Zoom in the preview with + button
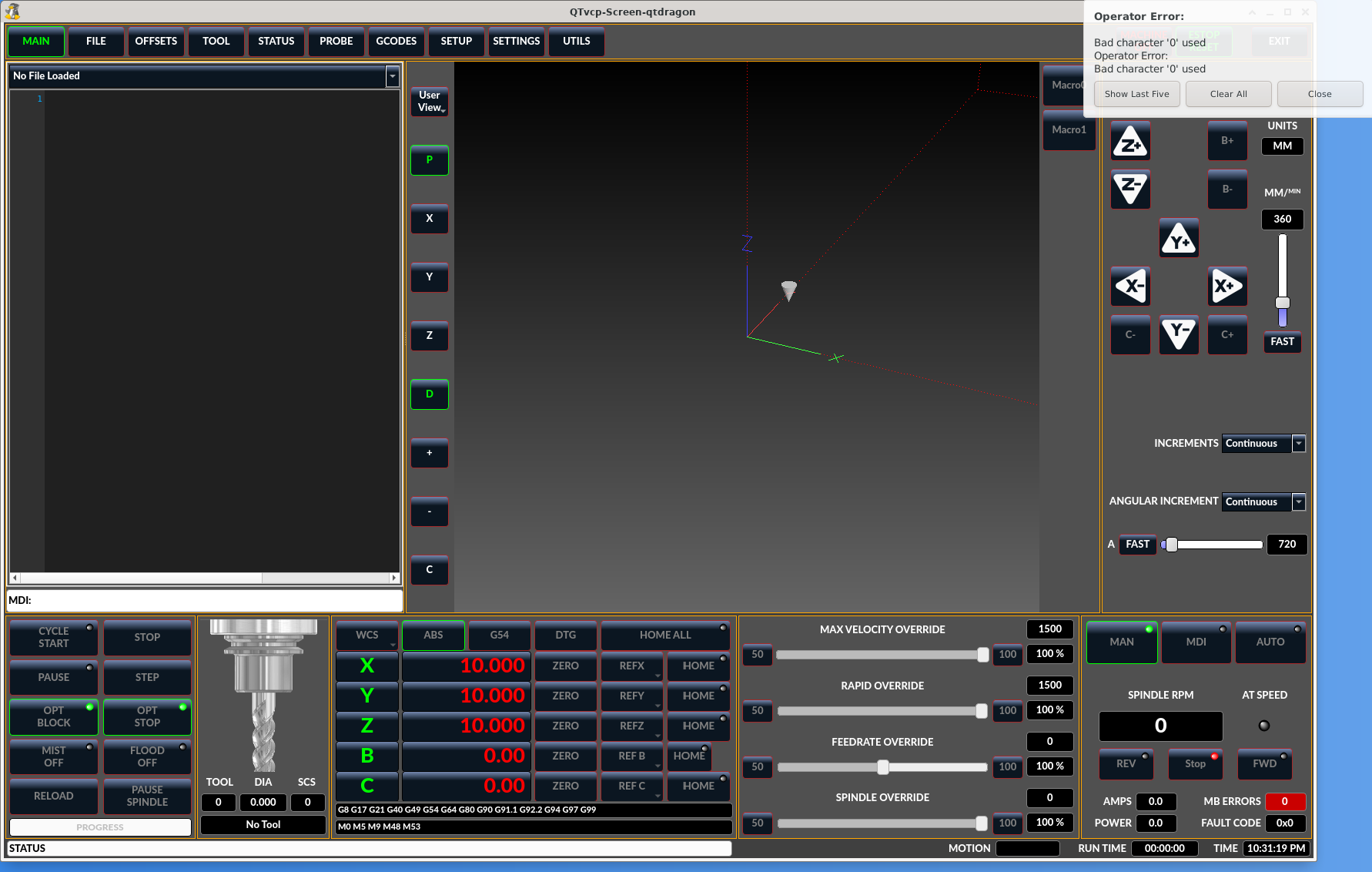1372x872 pixels. [x=430, y=453]
